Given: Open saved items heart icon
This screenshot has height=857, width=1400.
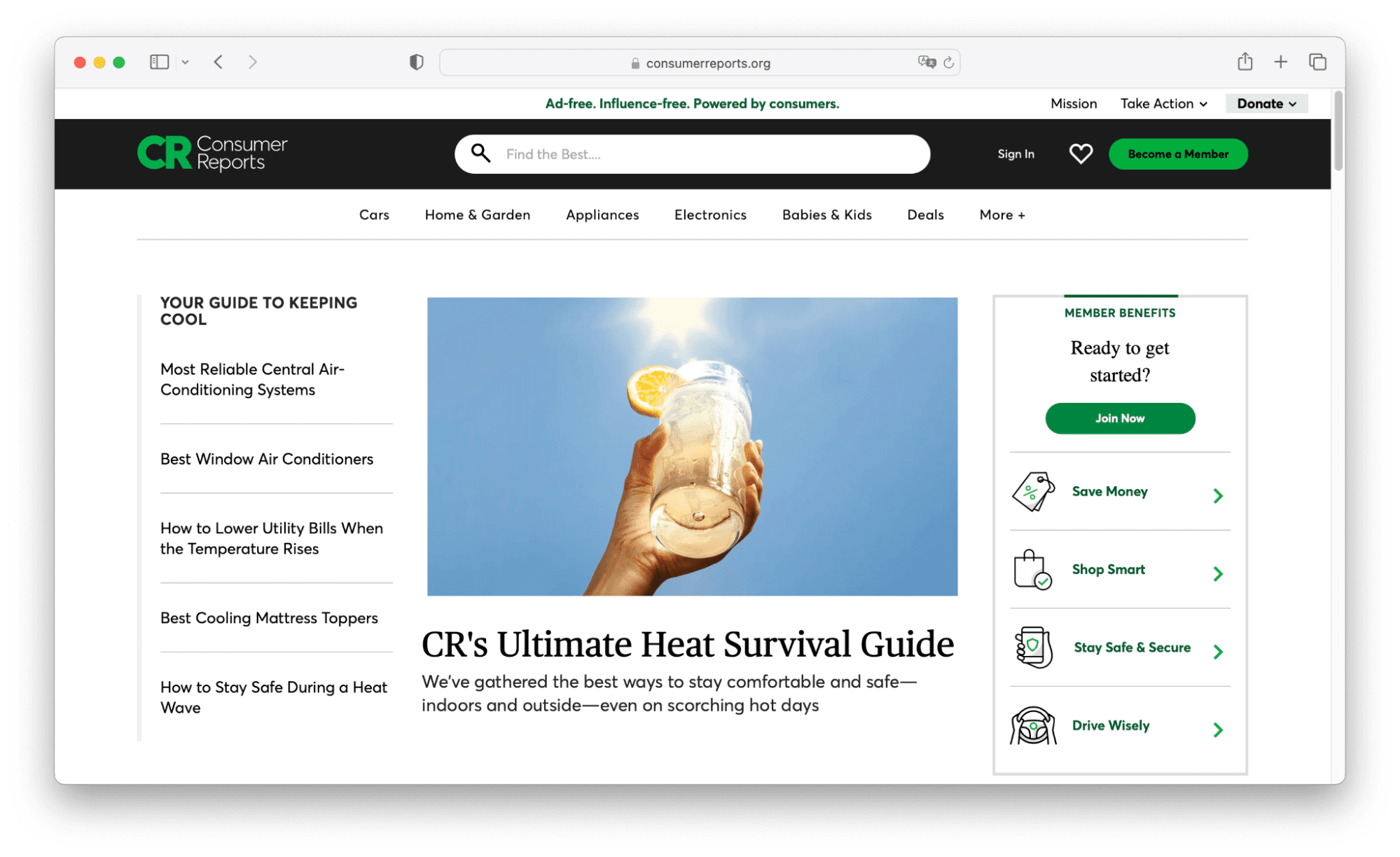Looking at the screenshot, I should tap(1081, 153).
